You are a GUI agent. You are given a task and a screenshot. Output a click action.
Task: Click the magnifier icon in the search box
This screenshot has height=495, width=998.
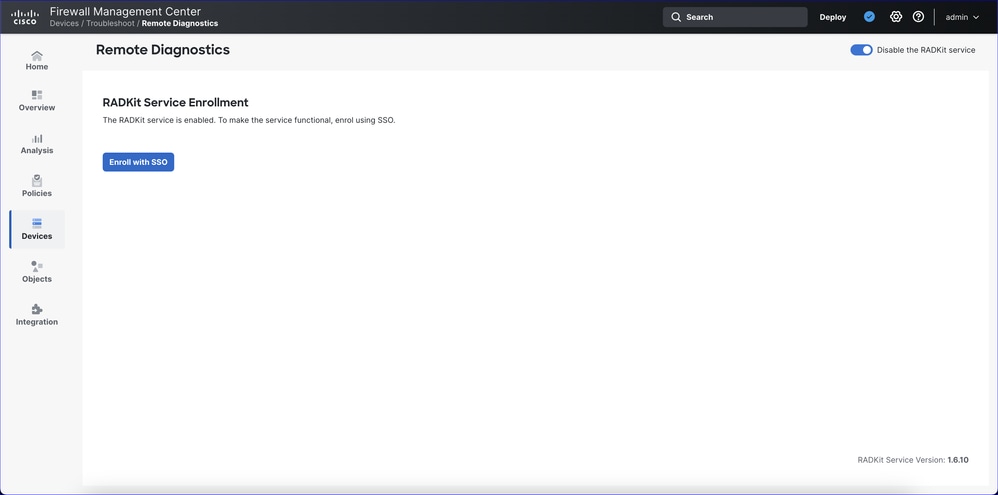coord(676,17)
